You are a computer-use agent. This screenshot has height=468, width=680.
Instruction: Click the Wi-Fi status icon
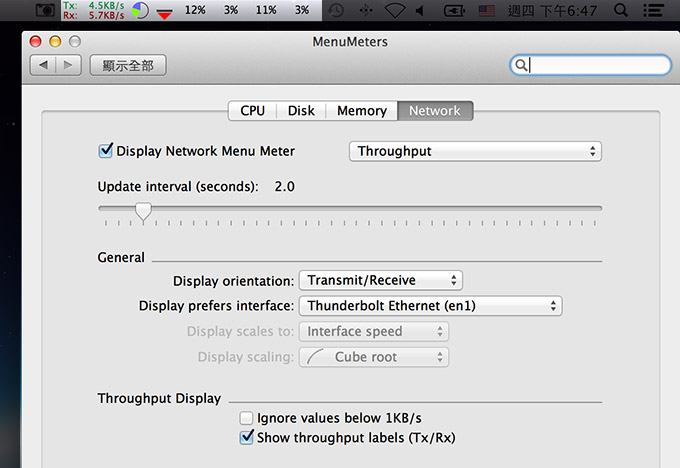pyautogui.click(x=395, y=10)
